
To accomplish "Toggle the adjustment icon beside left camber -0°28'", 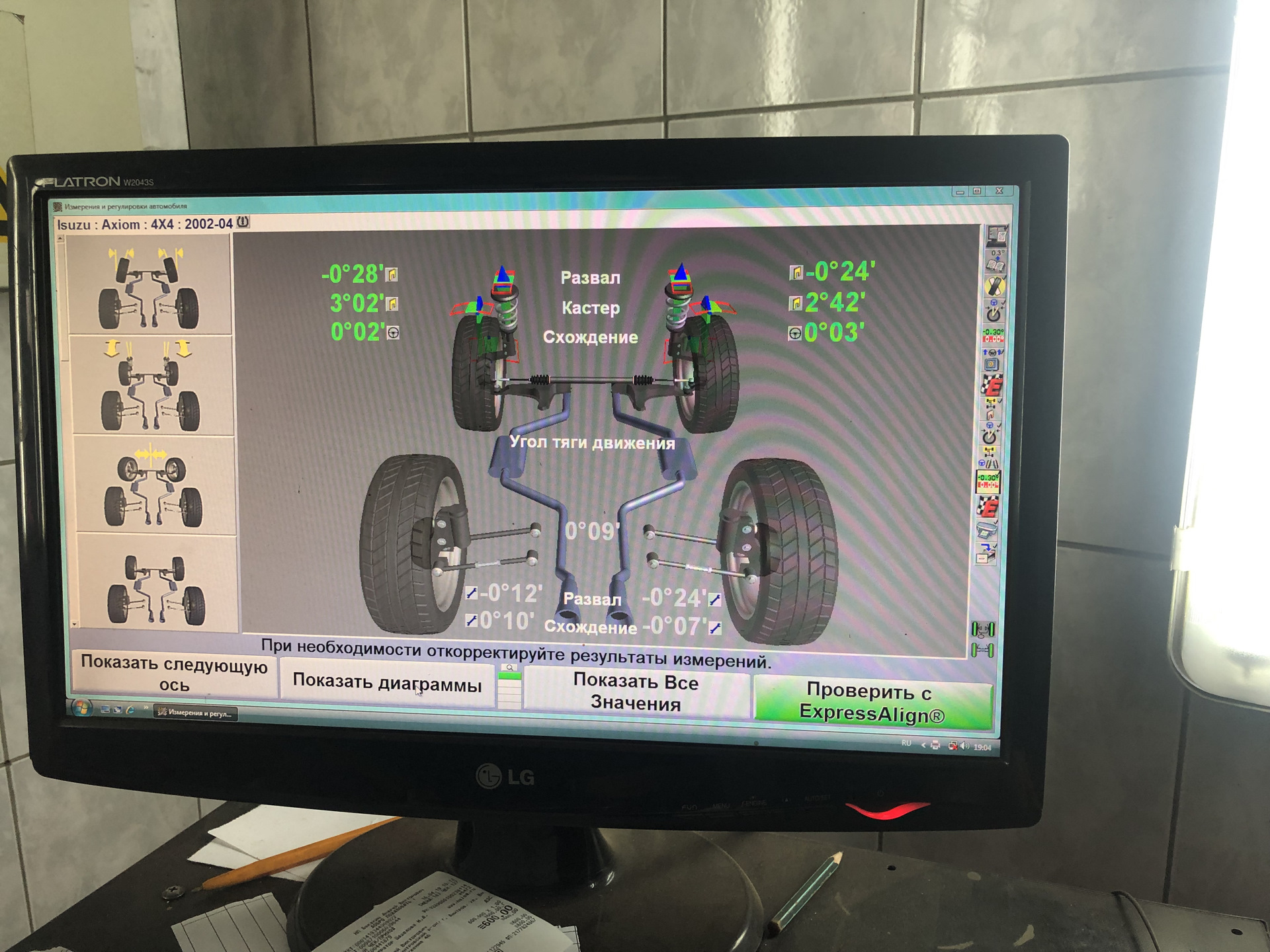I will tap(392, 274).
